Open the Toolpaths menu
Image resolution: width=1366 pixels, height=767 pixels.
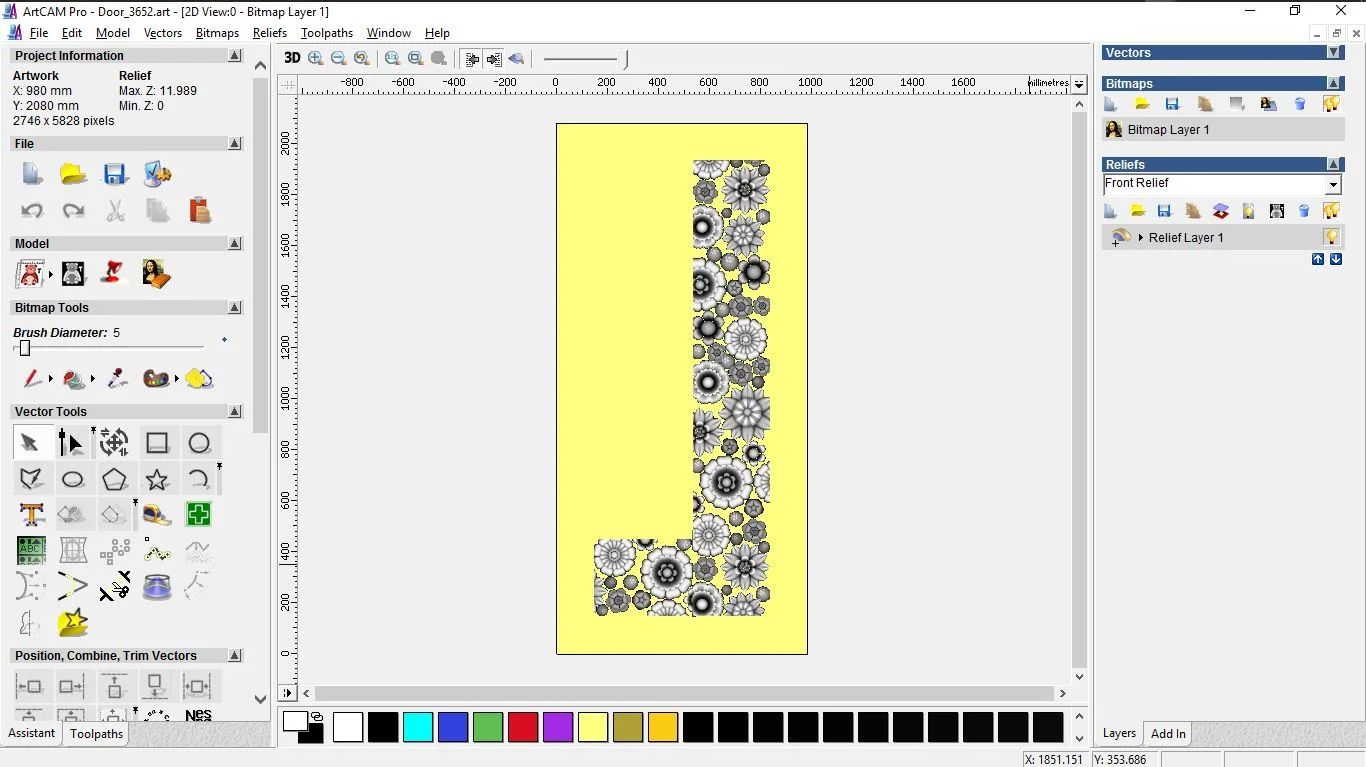tap(327, 33)
